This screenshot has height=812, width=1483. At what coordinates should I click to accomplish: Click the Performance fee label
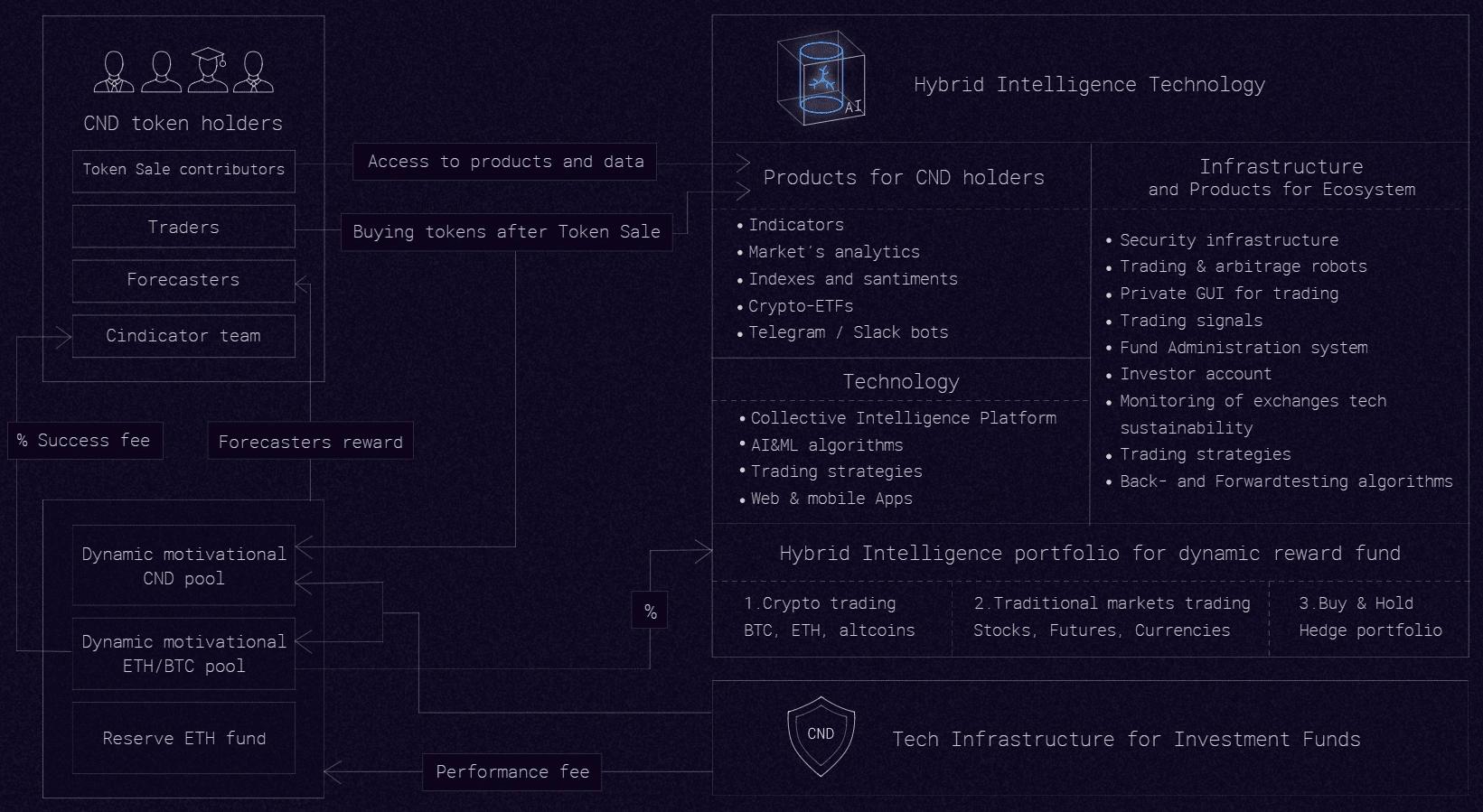(512, 772)
